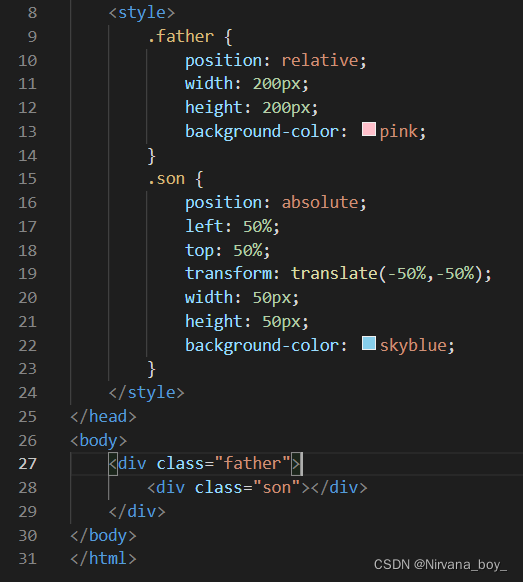
Task: Place cursor on .father selector
Action: 181,37
